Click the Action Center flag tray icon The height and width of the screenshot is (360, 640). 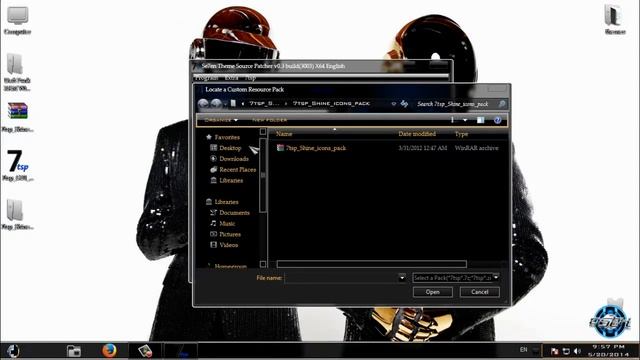pos(554,351)
